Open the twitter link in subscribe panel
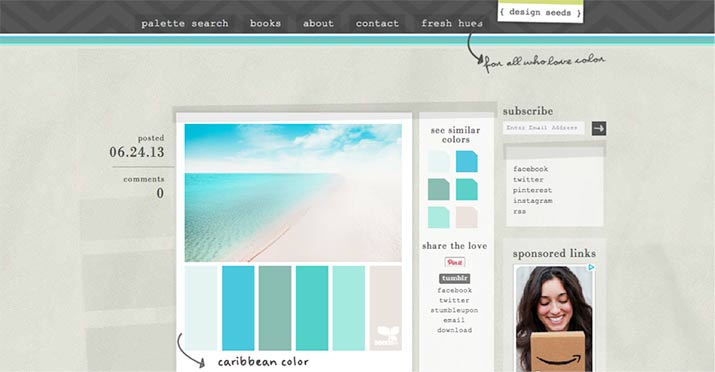This screenshot has height=372, width=715. pos(528,179)
